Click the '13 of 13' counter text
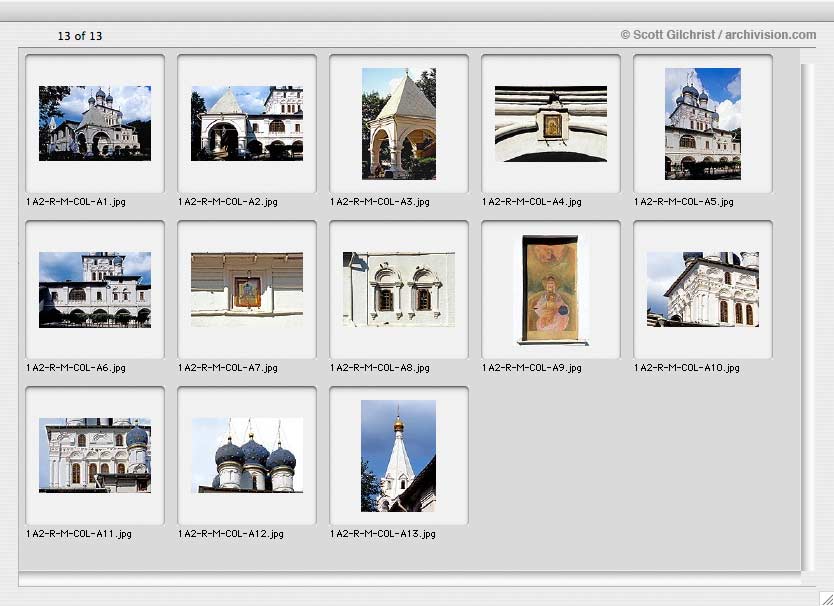The height and width of the screenshot is (606, 834). click(80, 36)
